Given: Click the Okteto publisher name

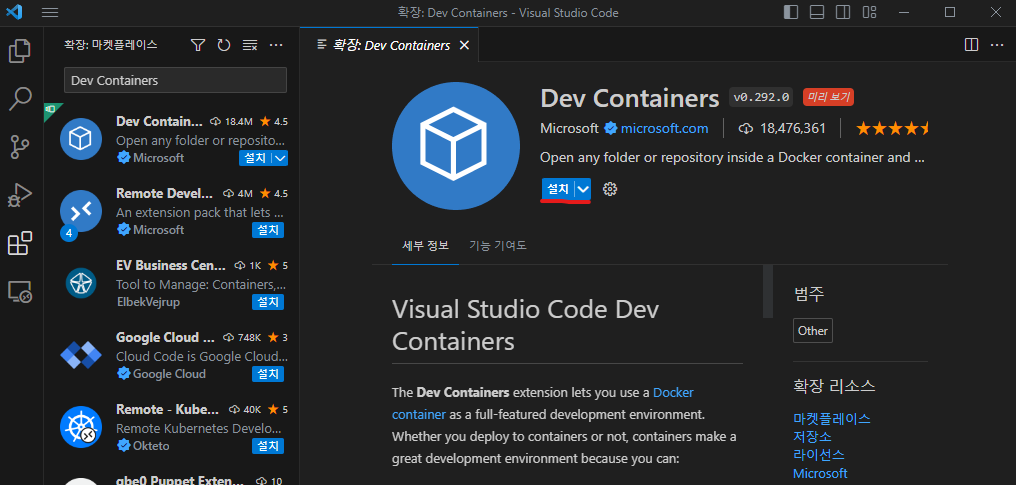Looking at the screenshot, I should click(x=150, y=446).
